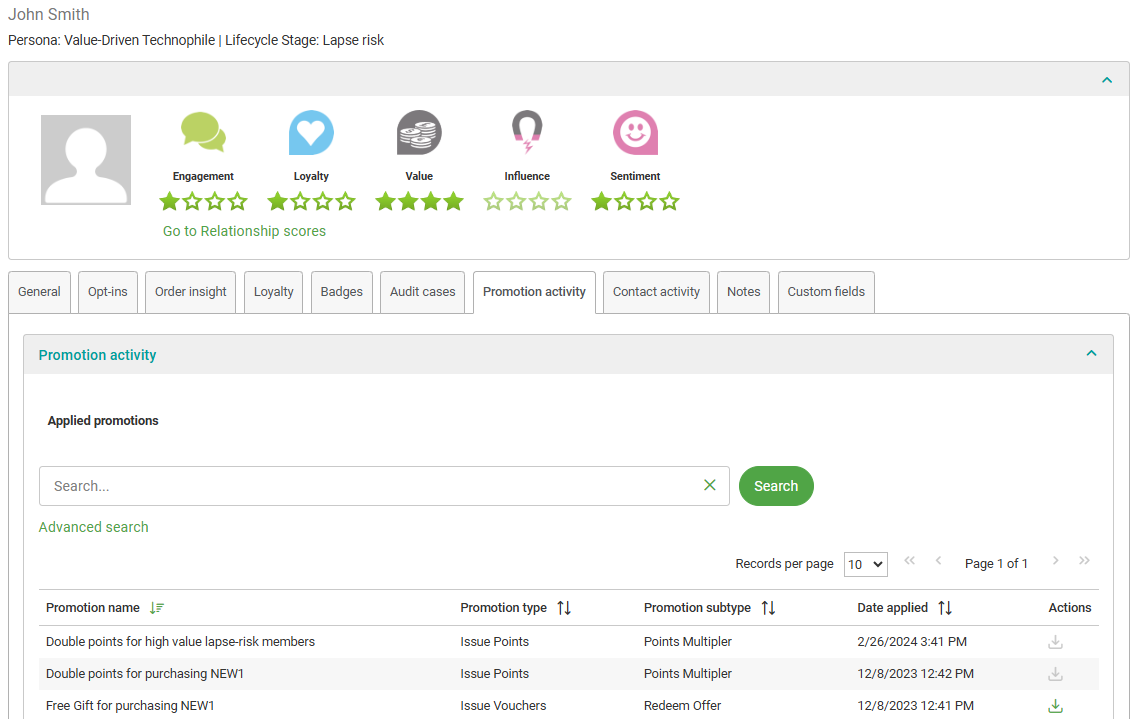Sort the table by Promotion type
The height and width of the screenshot is (719, 1141).
[564, 608]
